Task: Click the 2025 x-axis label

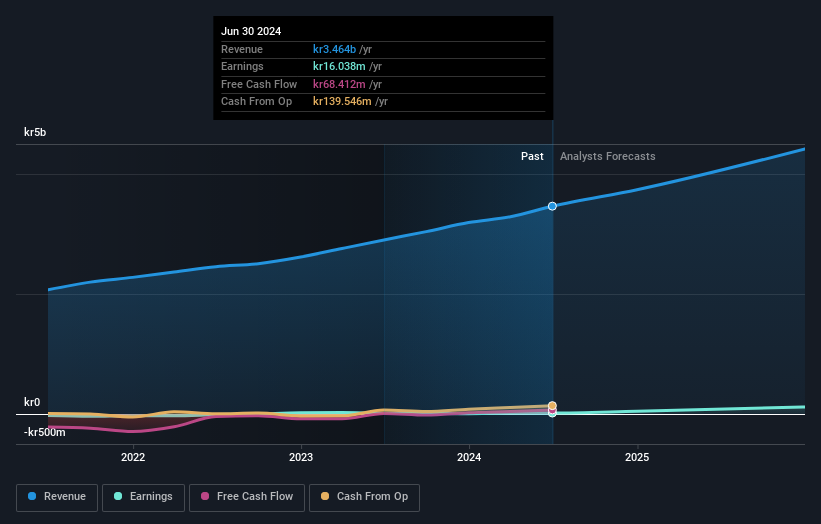Action: click(637, 457)
